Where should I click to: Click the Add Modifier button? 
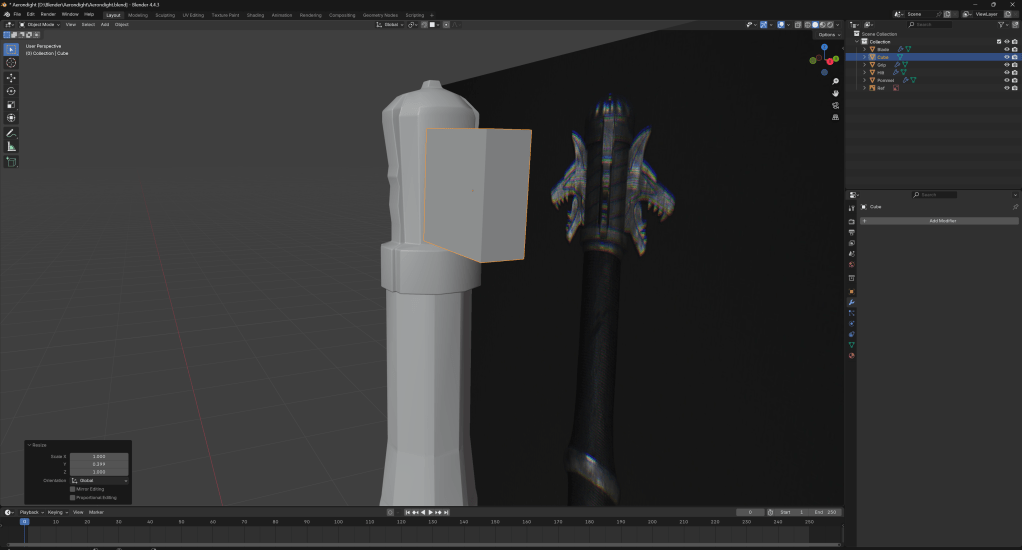pos(942,220)
